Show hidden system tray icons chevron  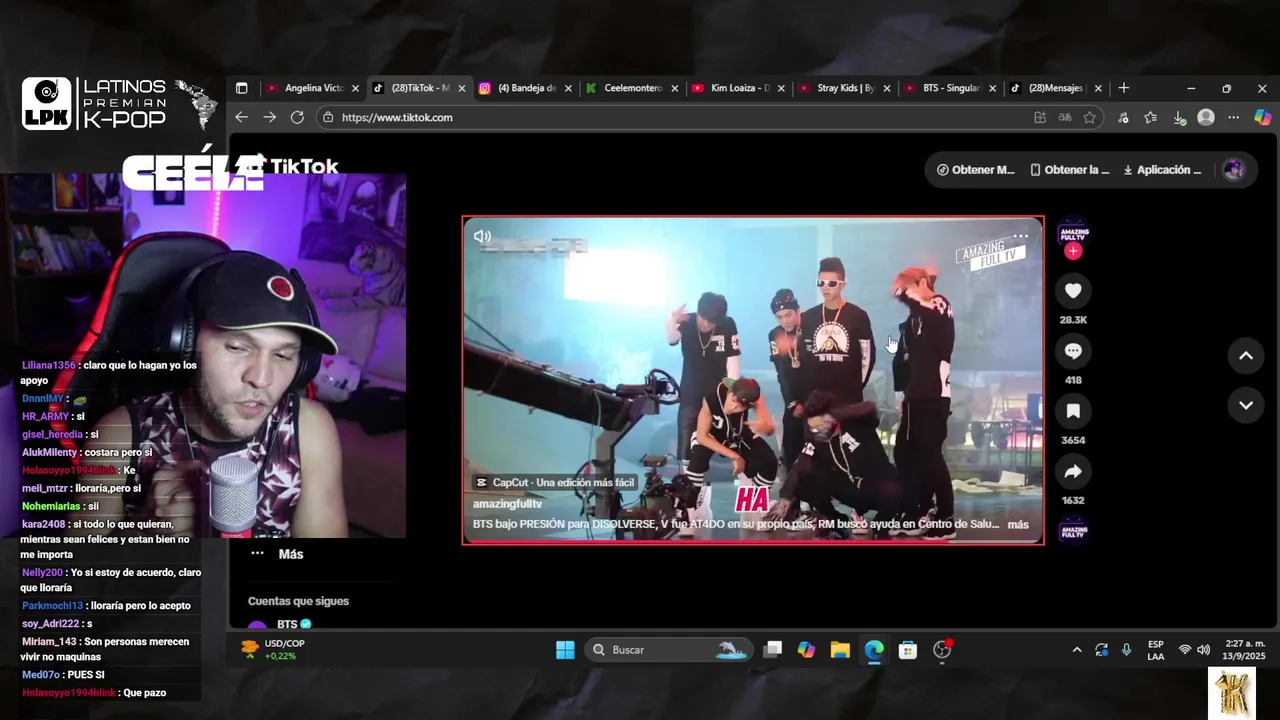[x=1077, y=650]
